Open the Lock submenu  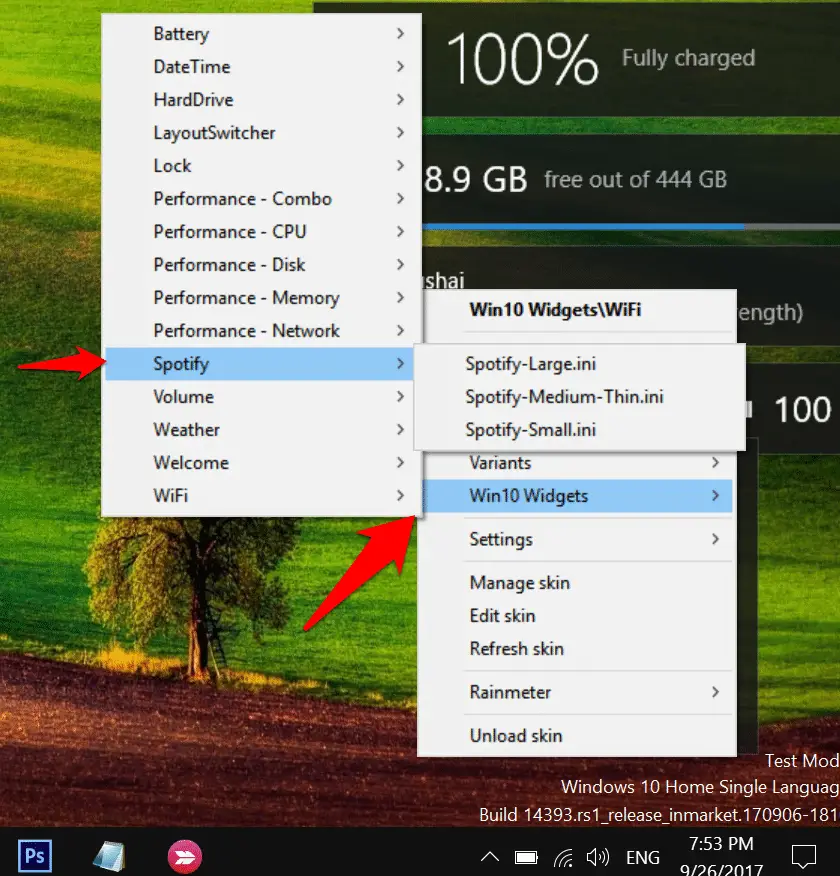point(259,165)
